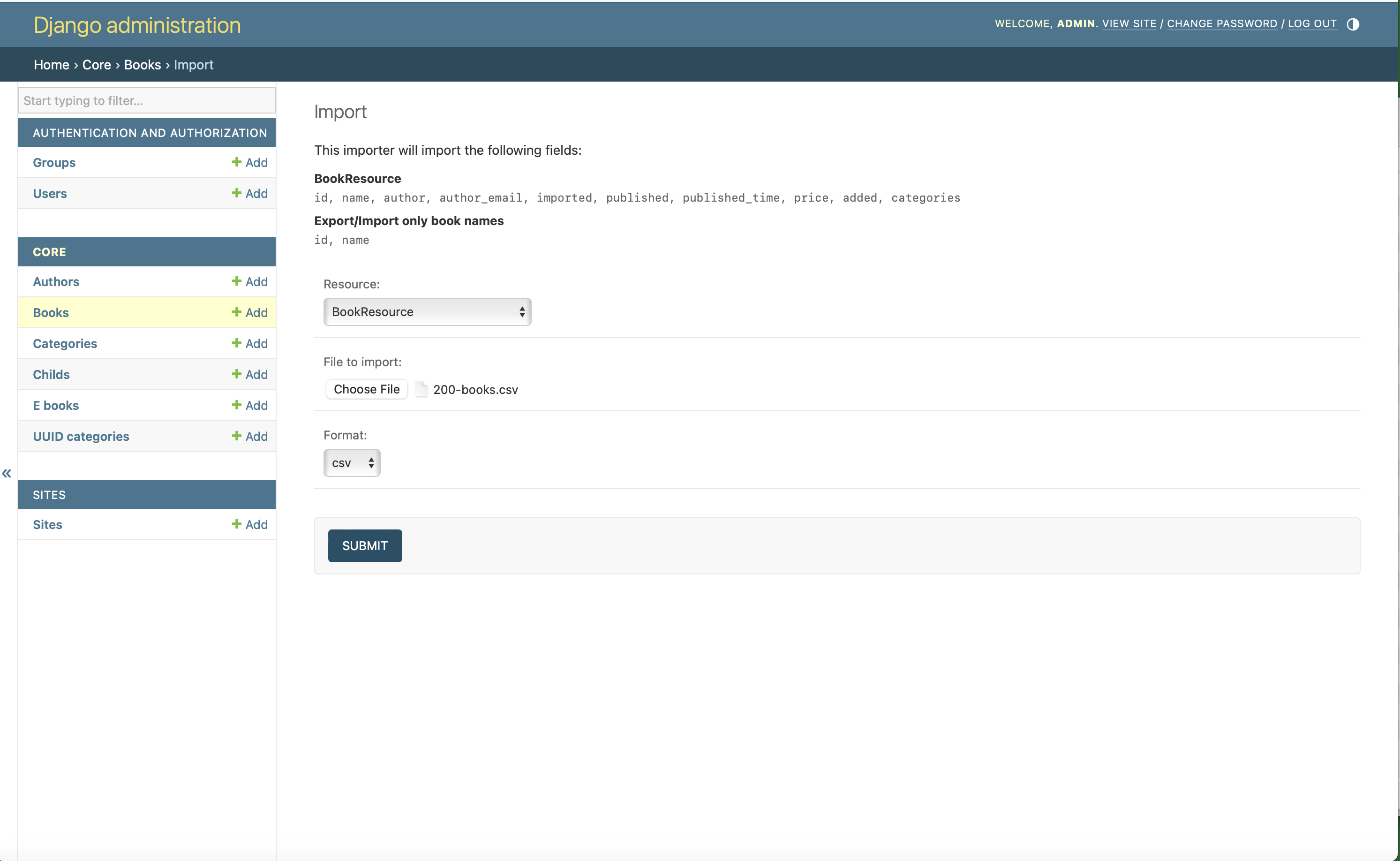Go to Core in the breadcrumb
The image size is (1400, 861).
[x=97, y=65]
